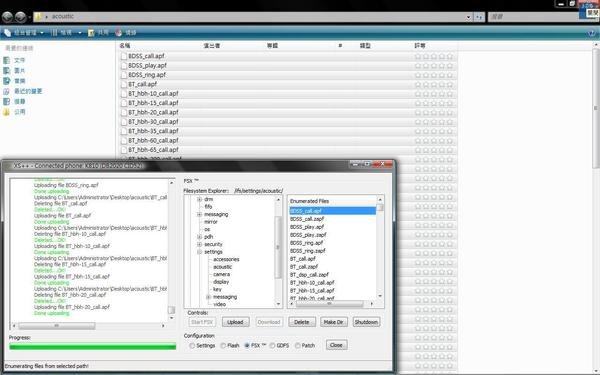Click the folder icon in the address bar
The height and width of the screenshot is (375, 600).
38,17
